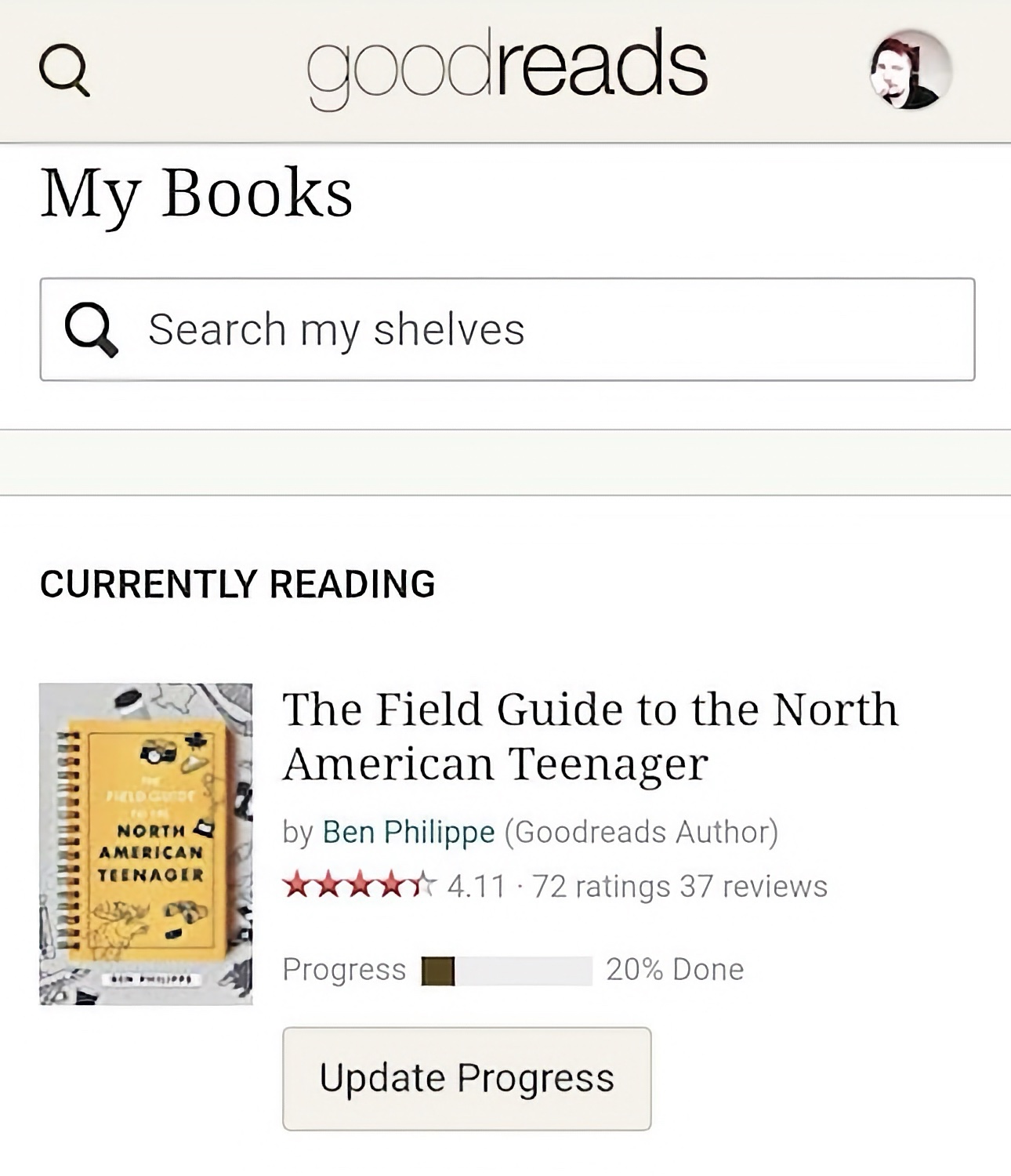Tap the header search magnifier icon
The height and width of the screenshot is (1176, 1011).
[64, 70]
